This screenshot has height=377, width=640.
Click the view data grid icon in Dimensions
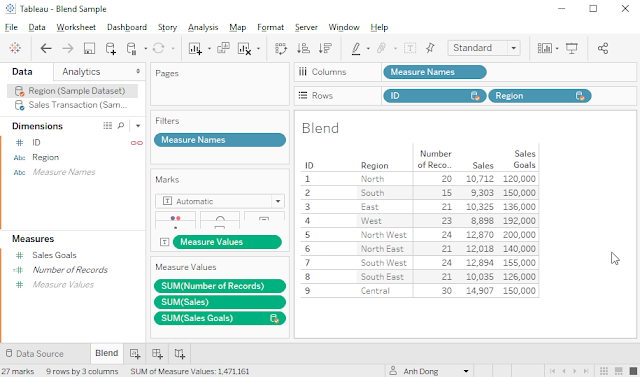pos(107,126)
